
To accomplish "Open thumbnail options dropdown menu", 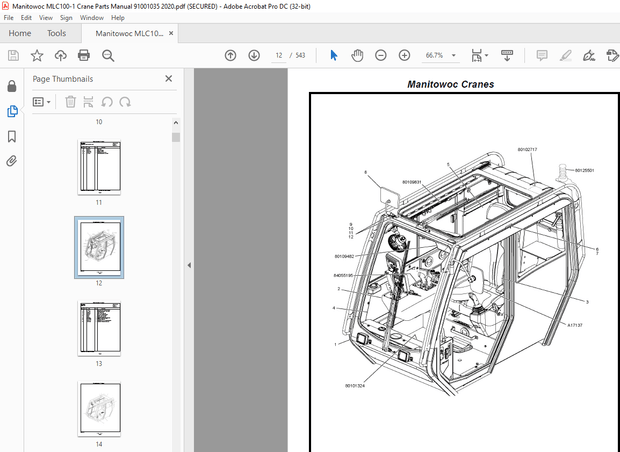I will tap(42, 102).
